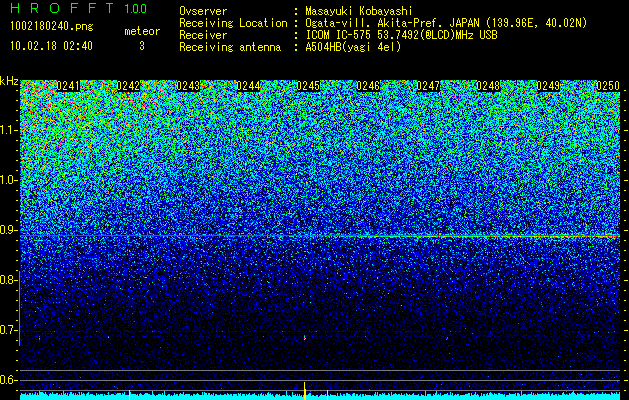Screen dimensions: 629x400
Task: Select the file name 1002180240.png
Action: point(52,27)
